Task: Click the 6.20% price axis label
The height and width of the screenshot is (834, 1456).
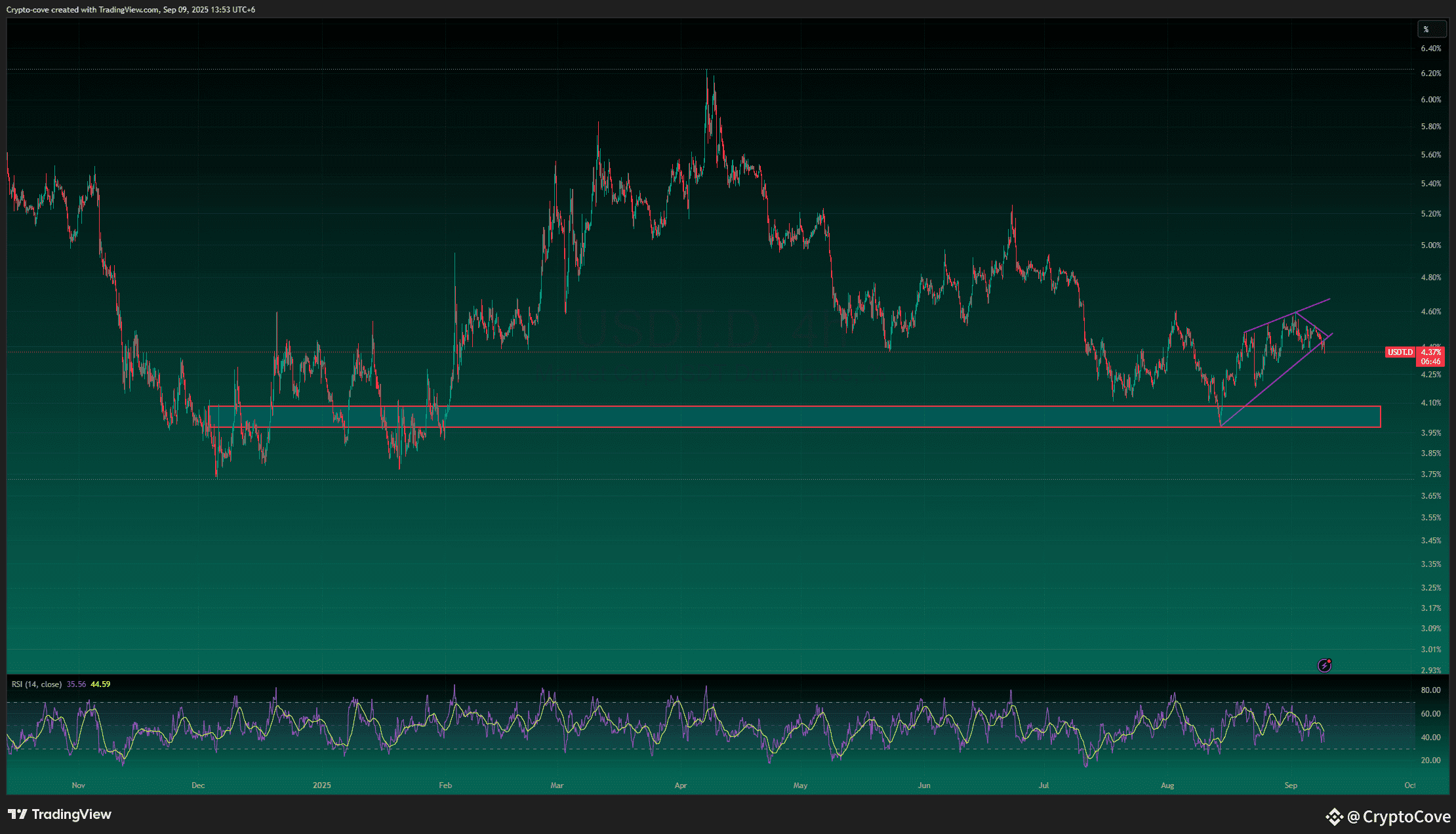Action: click(x=1430, y=73)
